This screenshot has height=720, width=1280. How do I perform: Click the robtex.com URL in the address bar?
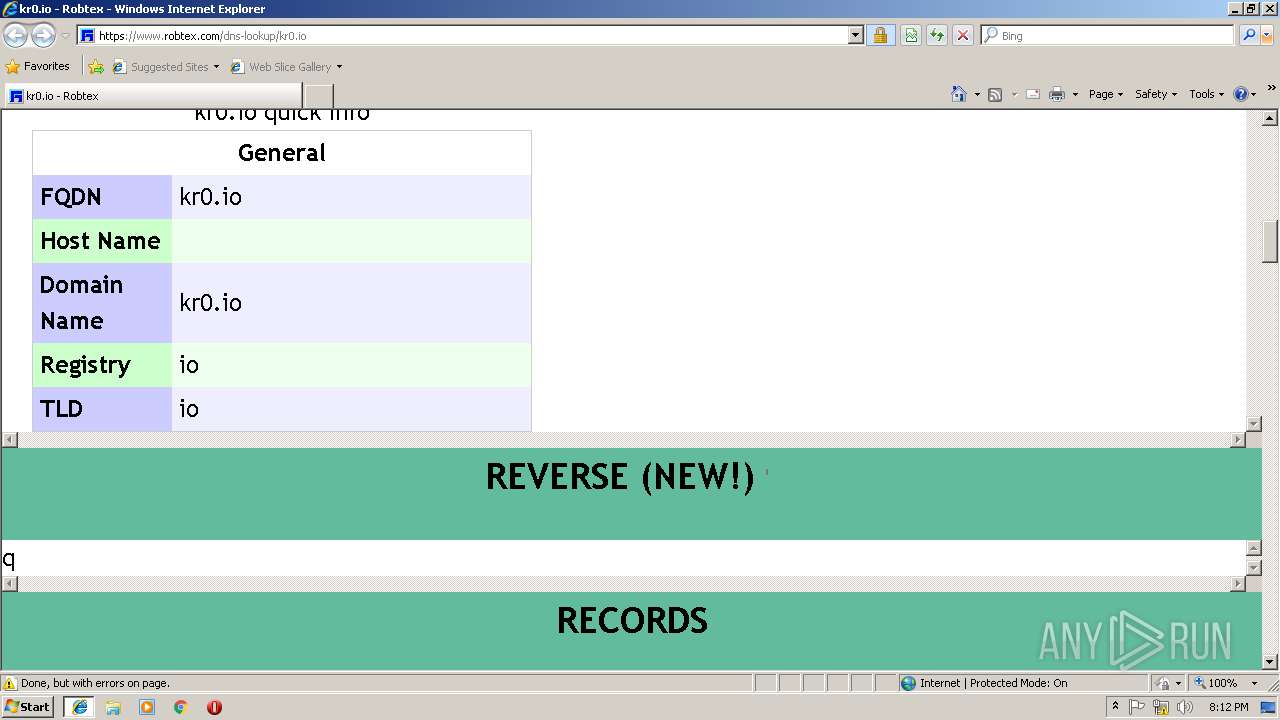pos(203,36)
